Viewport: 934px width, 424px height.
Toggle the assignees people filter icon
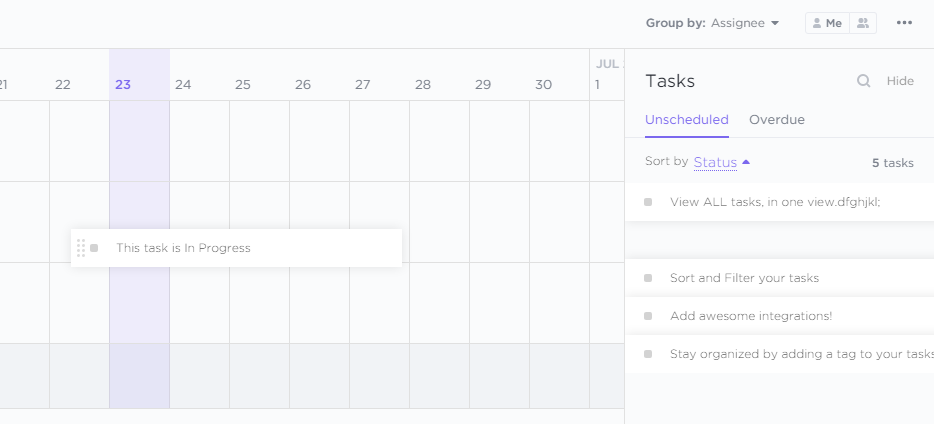(x=863, y=23)
